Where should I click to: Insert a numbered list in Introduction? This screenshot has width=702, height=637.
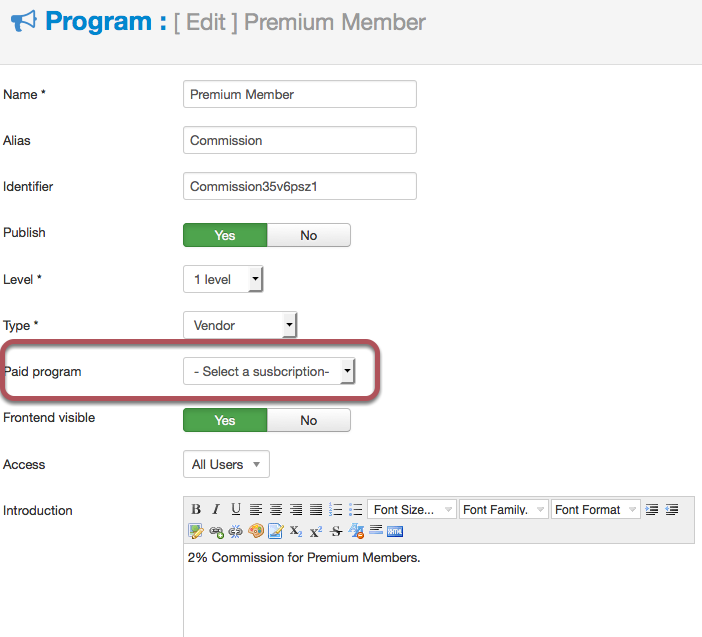335,509
